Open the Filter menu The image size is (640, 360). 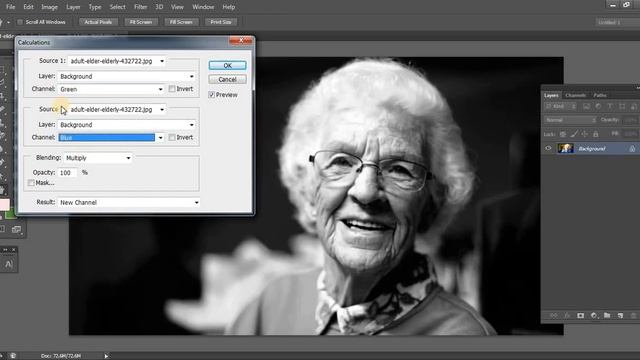click(x=140, y=7)
